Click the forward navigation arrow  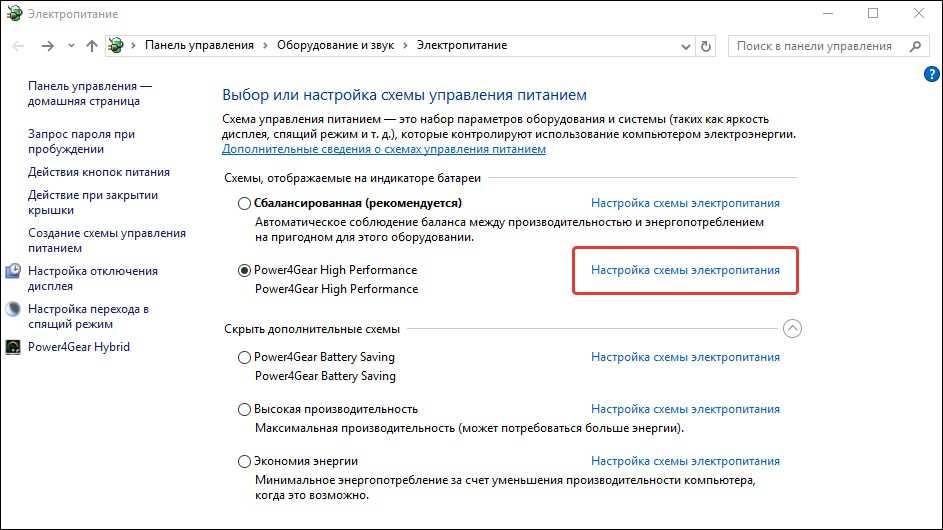(47, 46)
